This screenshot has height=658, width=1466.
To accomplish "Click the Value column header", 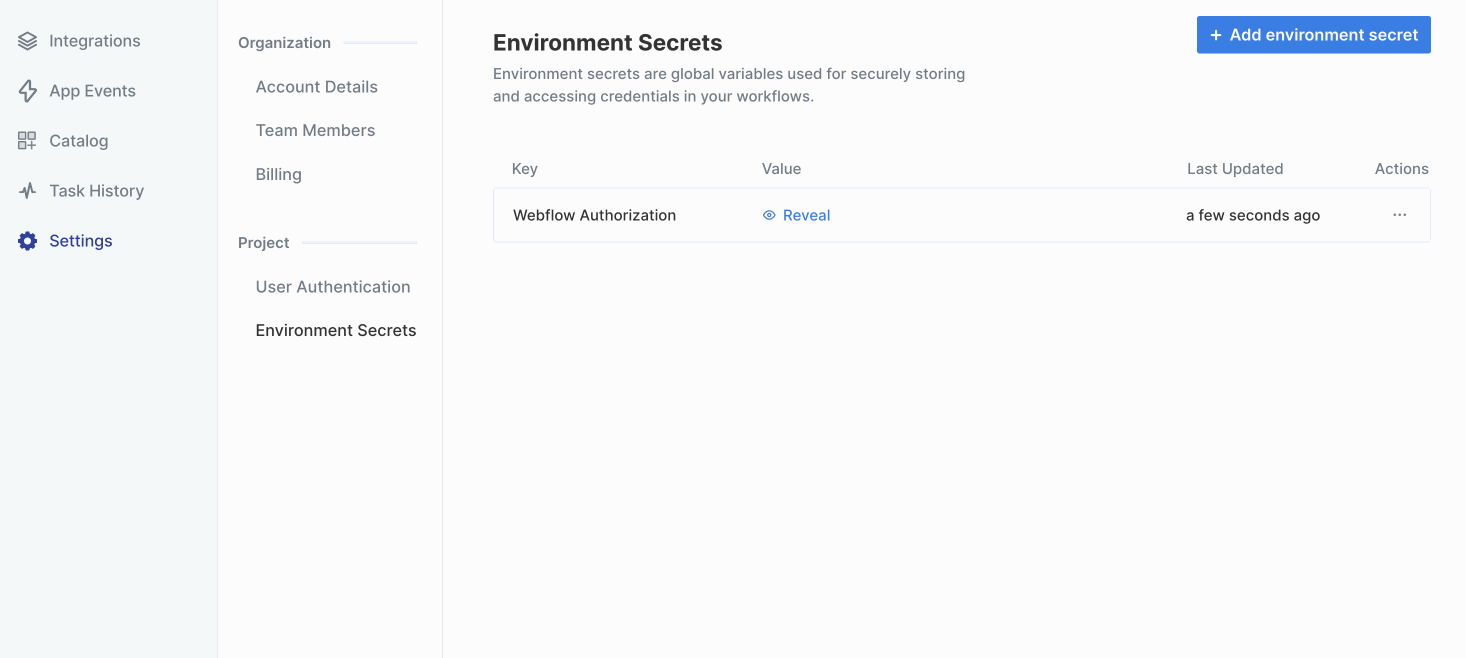I will pyautogui.click(x=781, y=169).
